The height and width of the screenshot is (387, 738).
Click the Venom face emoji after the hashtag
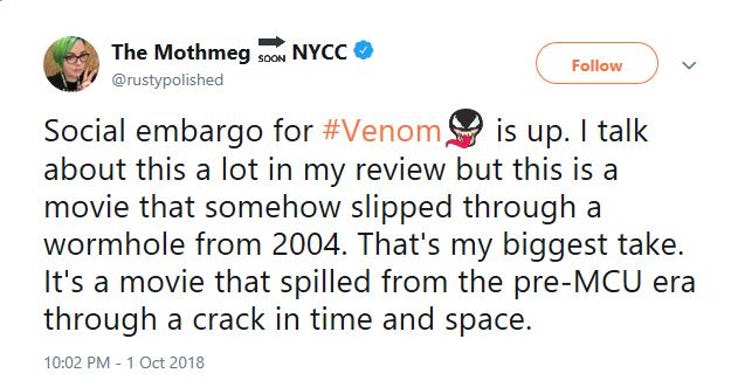(465, 129)
